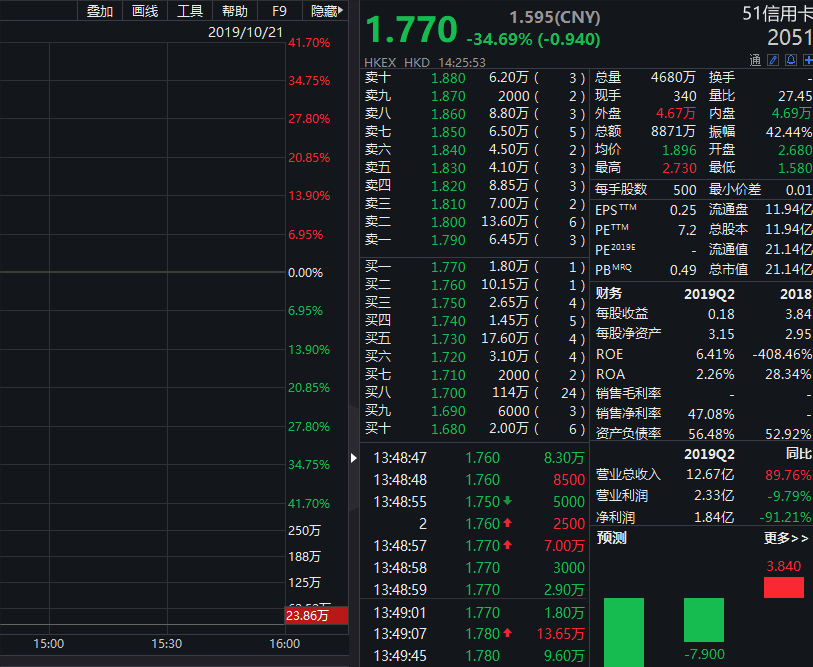Click the red bar in forecast chart
This screenshot has height=667, width=813.
(783, 587)
